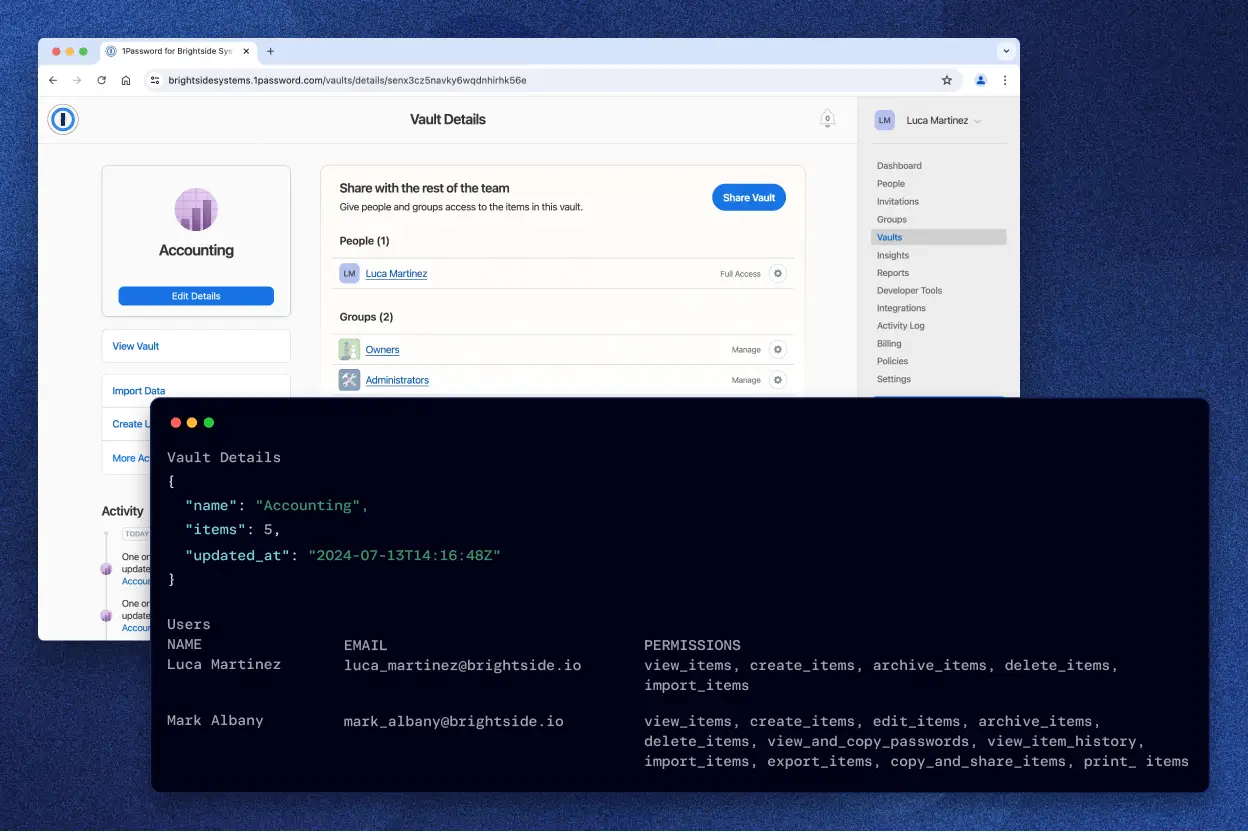Open the Chrome profile icon
Image resolution: width=1248 pixels, height=832 pixels.
click(981, 80)
